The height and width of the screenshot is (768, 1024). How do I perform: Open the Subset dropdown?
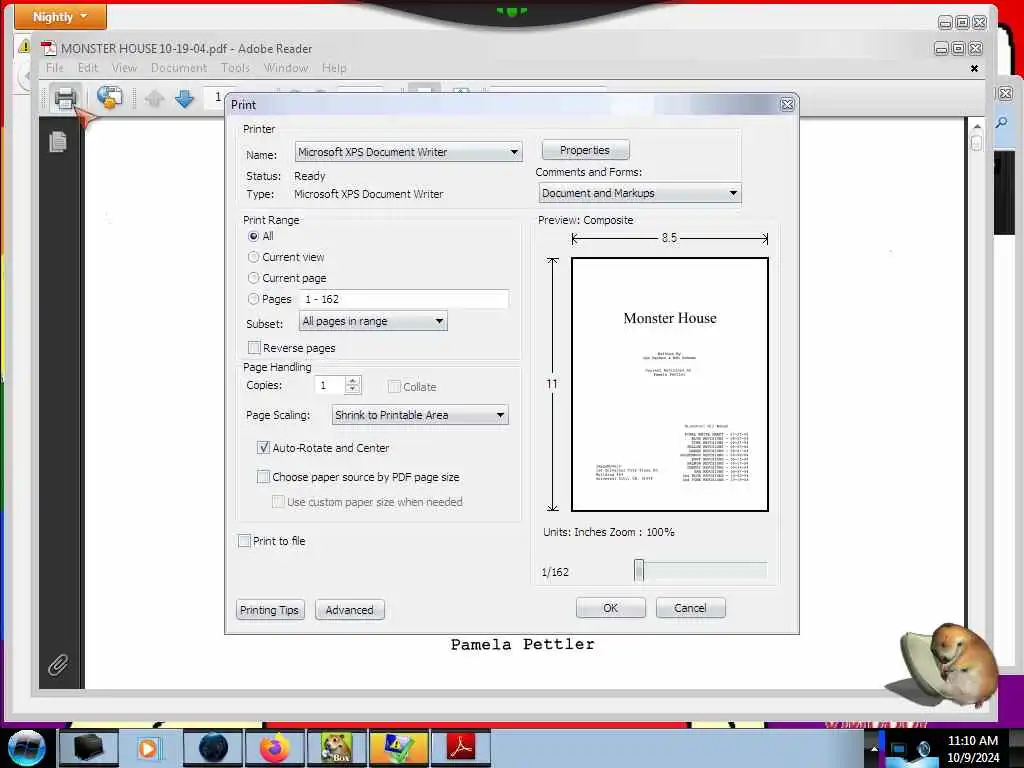(373, 321)
